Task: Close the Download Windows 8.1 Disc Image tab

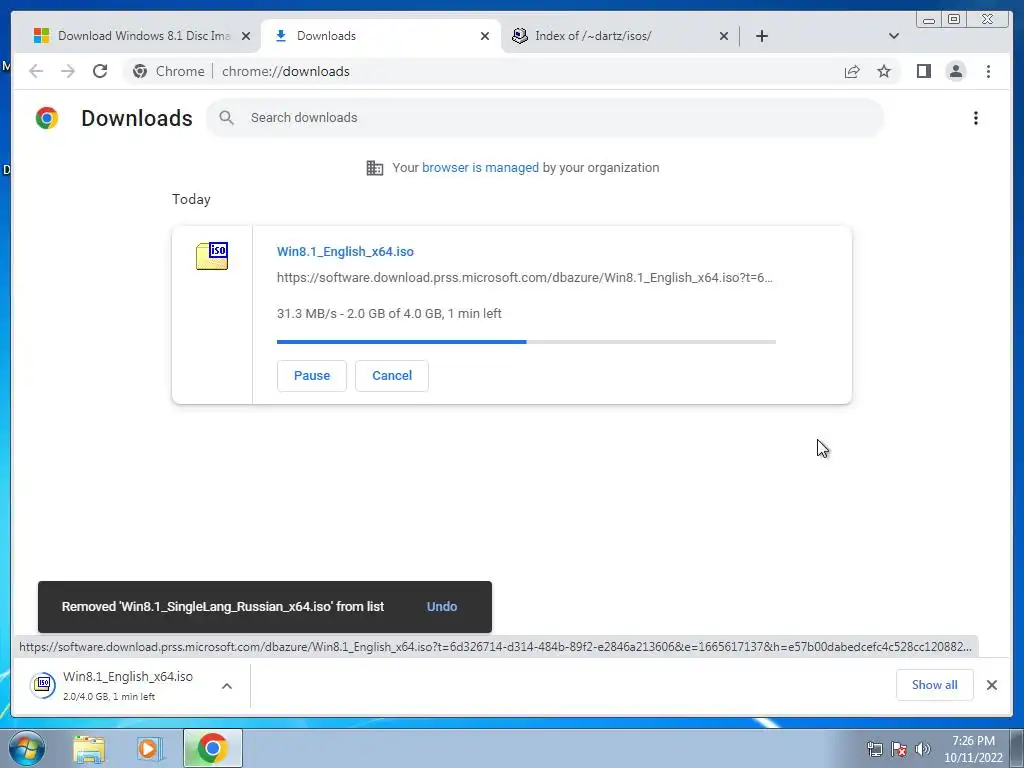Action: [x=246, y=37]
